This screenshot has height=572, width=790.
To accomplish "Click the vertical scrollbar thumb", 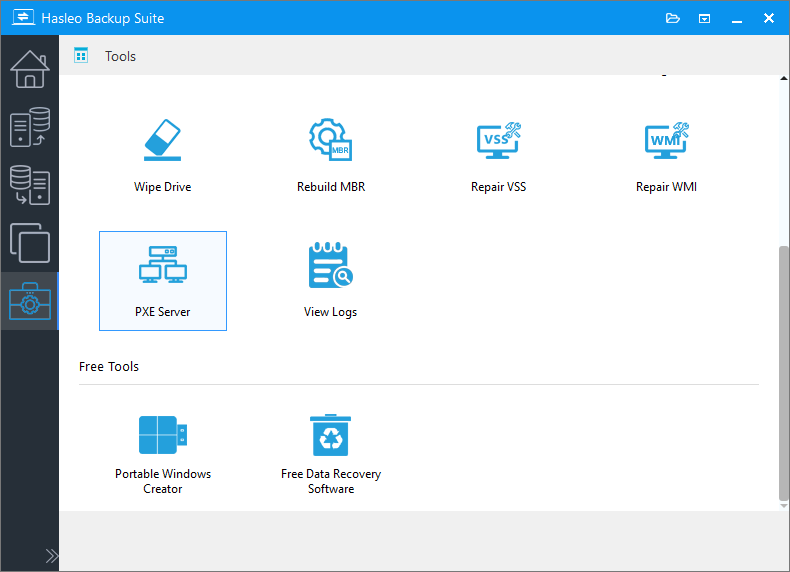I will (x=783, y=373).
